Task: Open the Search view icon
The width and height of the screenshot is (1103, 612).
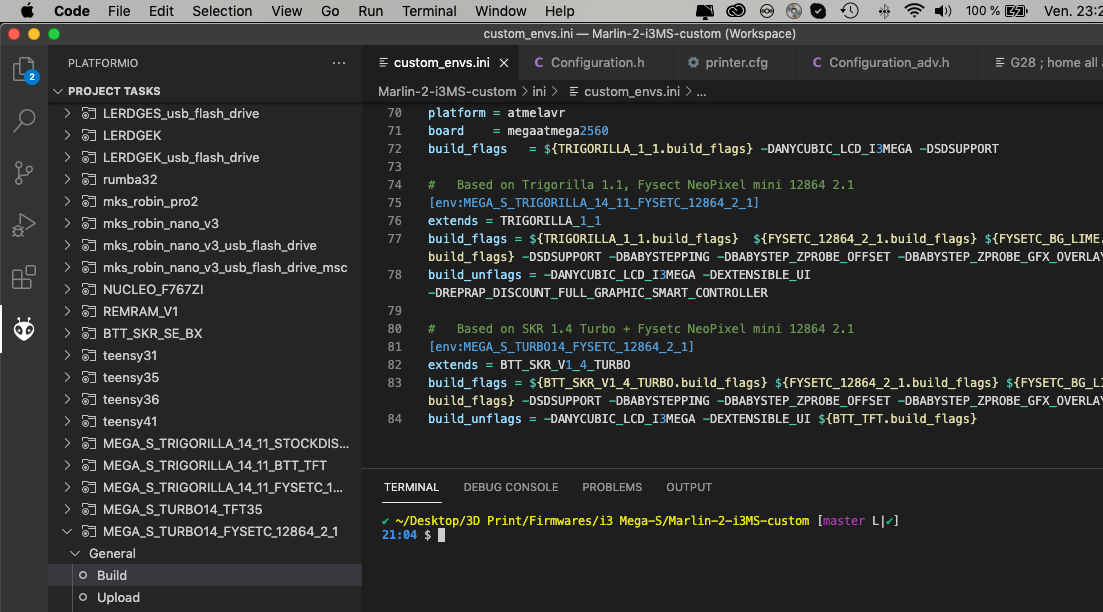Action: [x=24, y=120]
